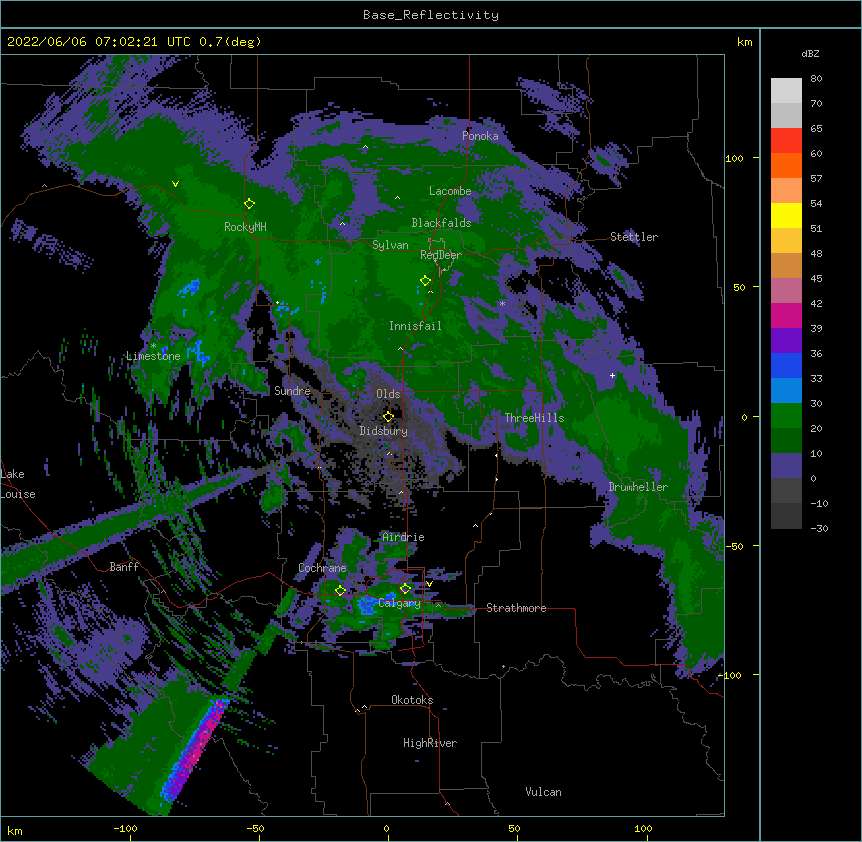Click the -50 tick label on bottom axis
Image resolution: width=862 pixels, height=842 pixels.
point(255,828)
